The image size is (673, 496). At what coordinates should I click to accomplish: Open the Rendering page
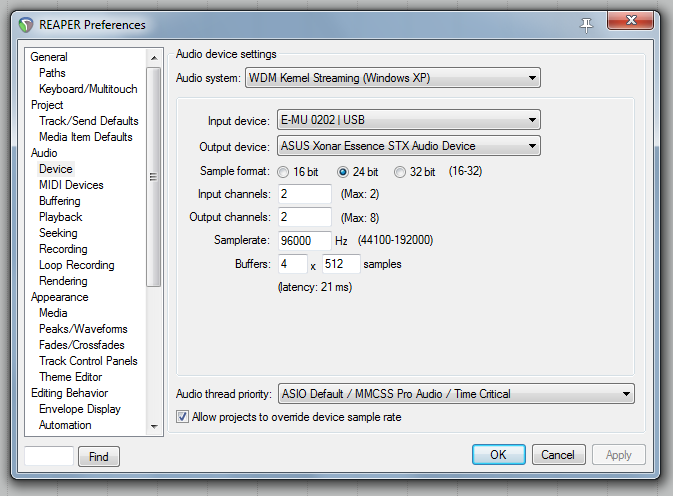point(63,281)
